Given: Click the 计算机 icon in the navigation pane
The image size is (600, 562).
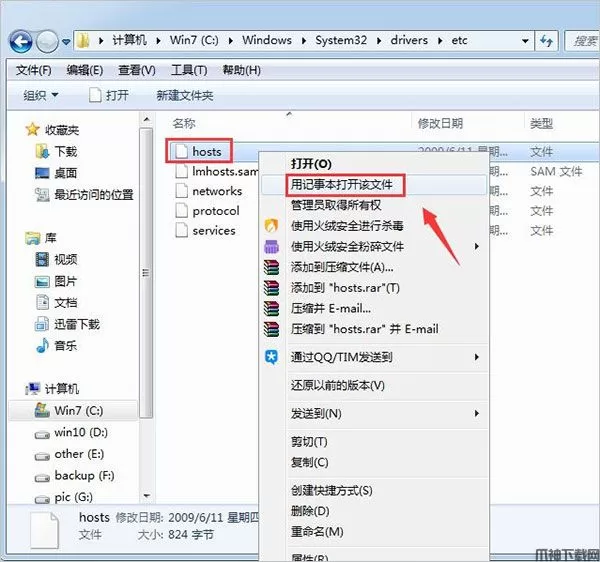Looking at the screenshot, I should (33, 388).
